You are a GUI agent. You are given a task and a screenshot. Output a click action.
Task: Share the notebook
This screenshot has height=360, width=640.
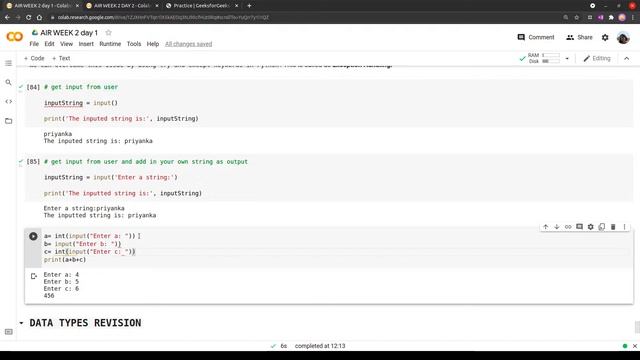(x=579, y=37)
